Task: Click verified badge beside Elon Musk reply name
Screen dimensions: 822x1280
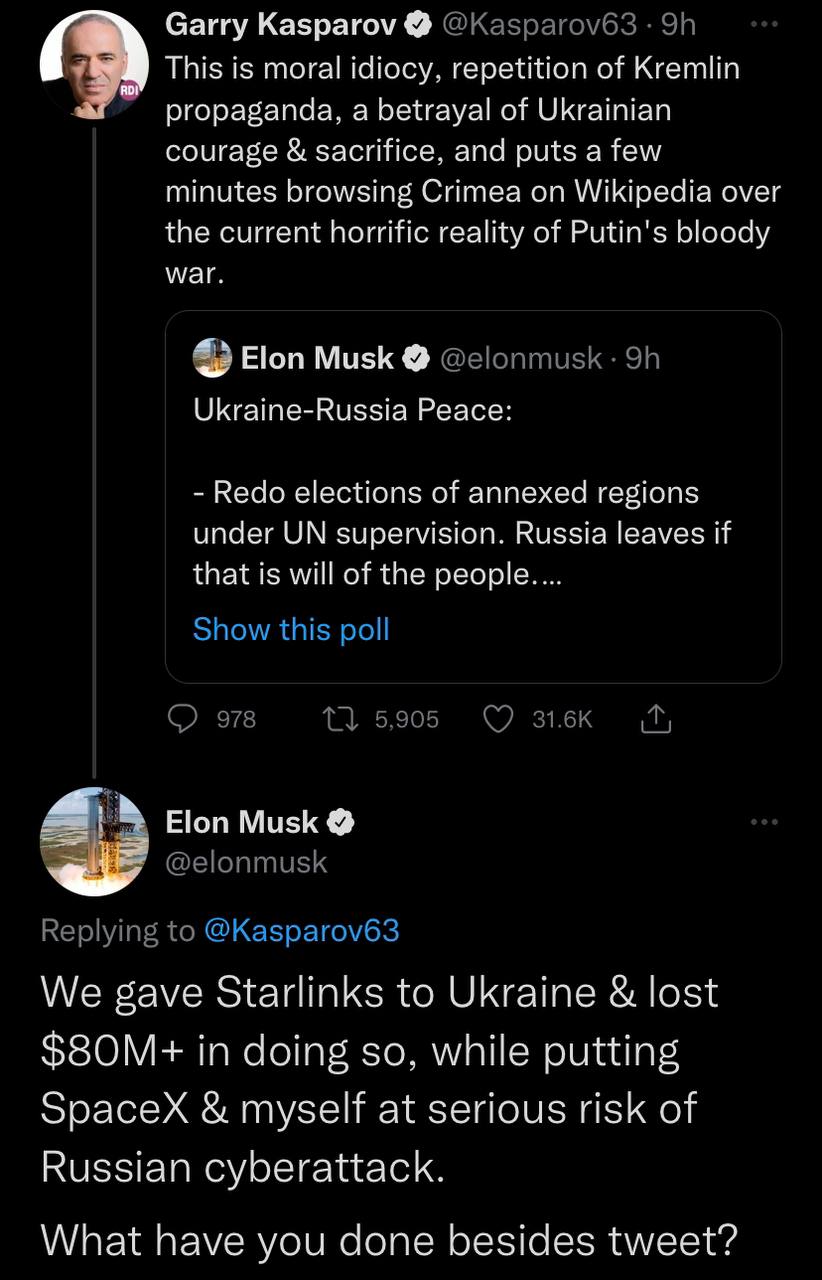Action: (x=341, y=823)
